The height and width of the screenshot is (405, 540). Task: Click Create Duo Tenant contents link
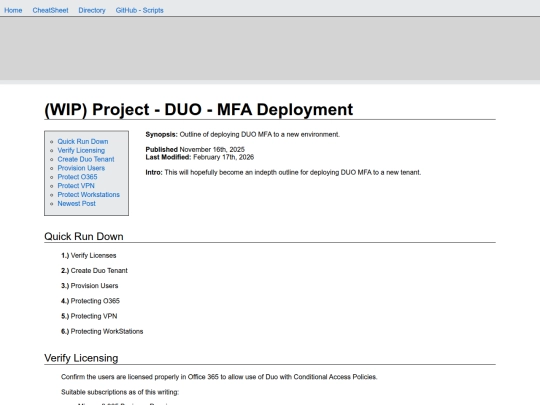(86, 159)
